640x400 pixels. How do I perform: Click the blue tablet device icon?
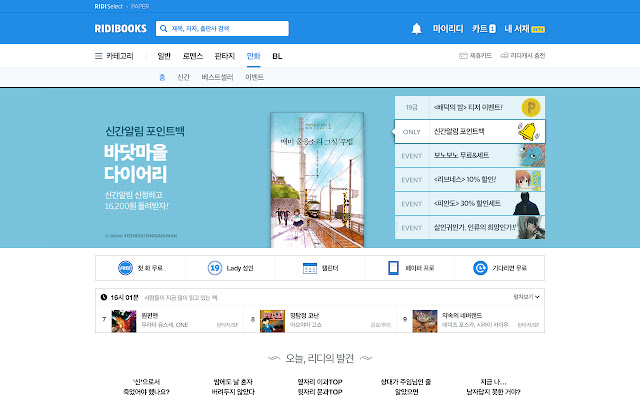393,268
